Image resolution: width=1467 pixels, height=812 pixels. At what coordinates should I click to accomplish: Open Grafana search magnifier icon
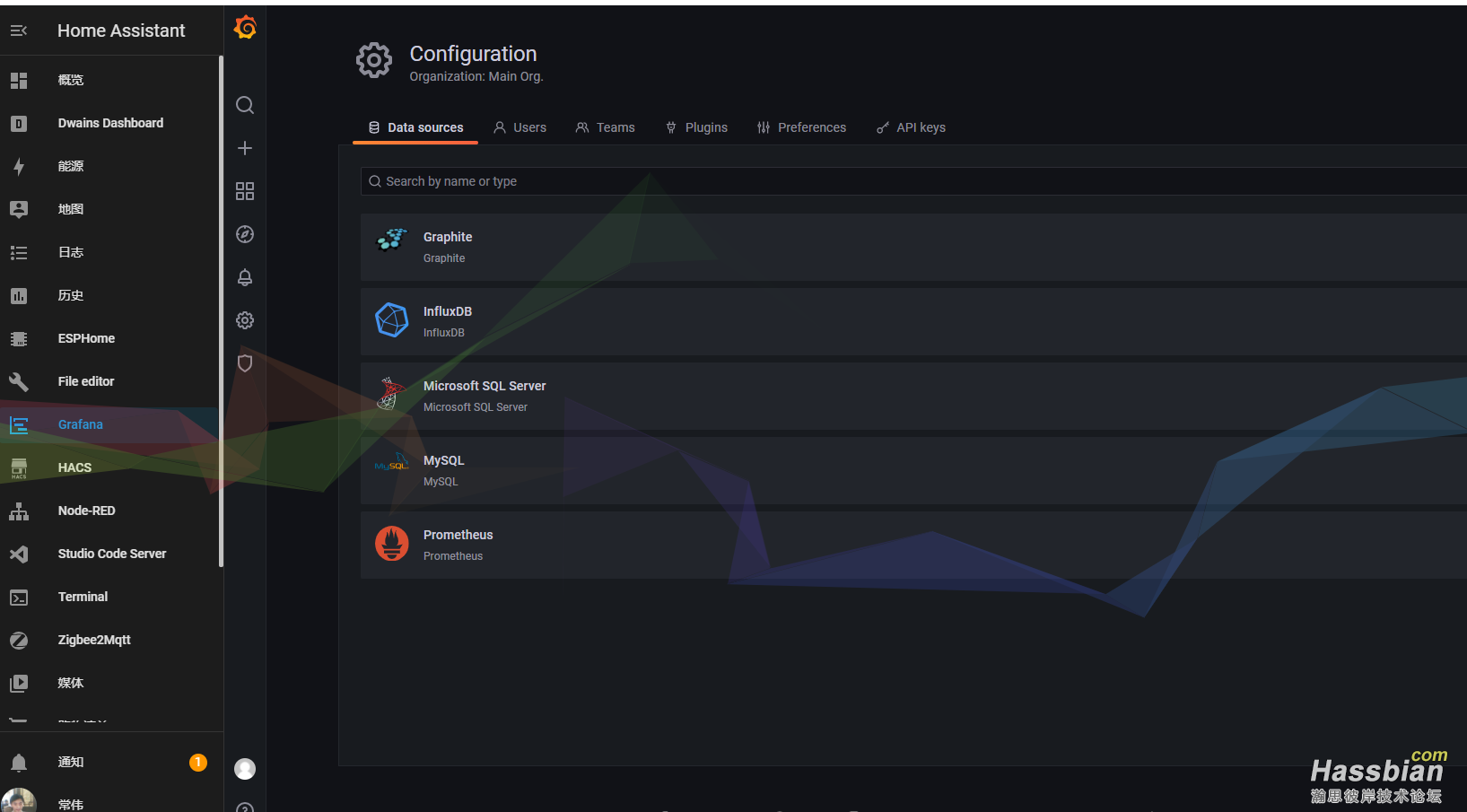pos(245,105)
